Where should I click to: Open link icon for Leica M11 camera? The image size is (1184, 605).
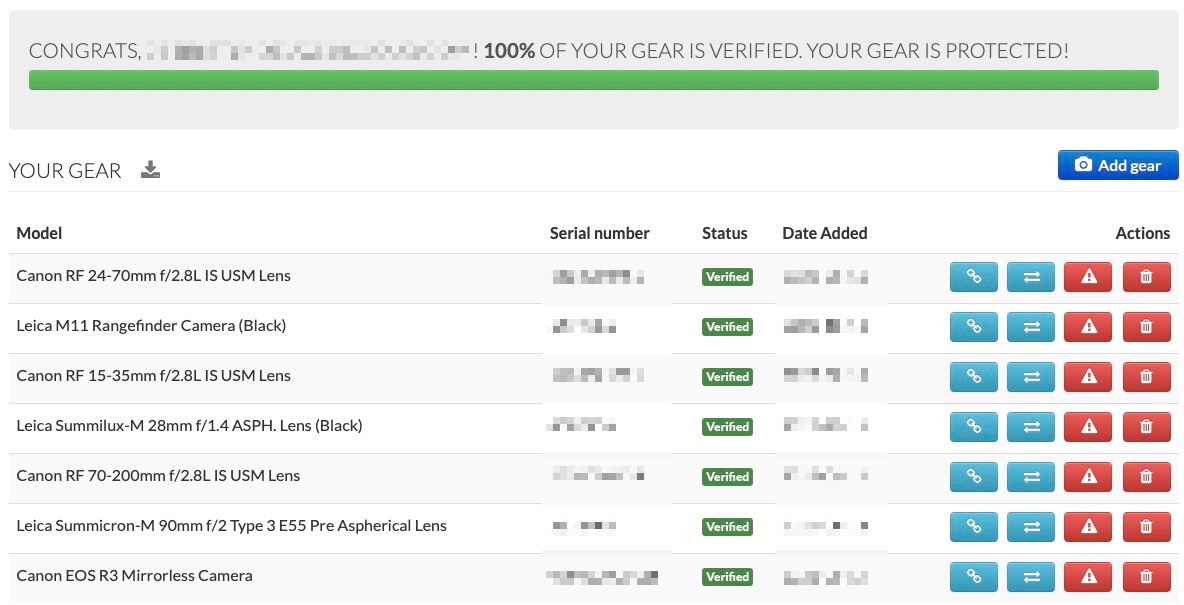tap(973, 327)
